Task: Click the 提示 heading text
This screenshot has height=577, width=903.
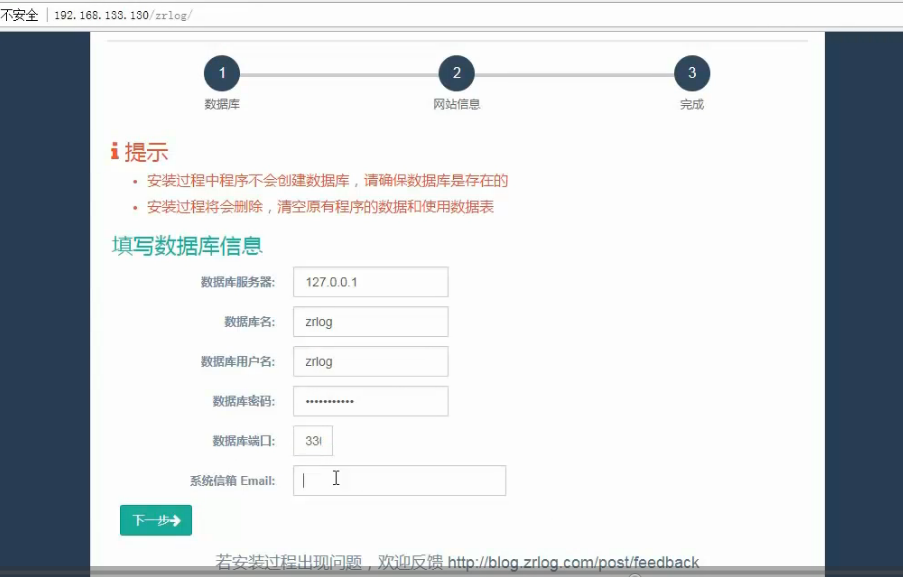Action: (146, 152)
